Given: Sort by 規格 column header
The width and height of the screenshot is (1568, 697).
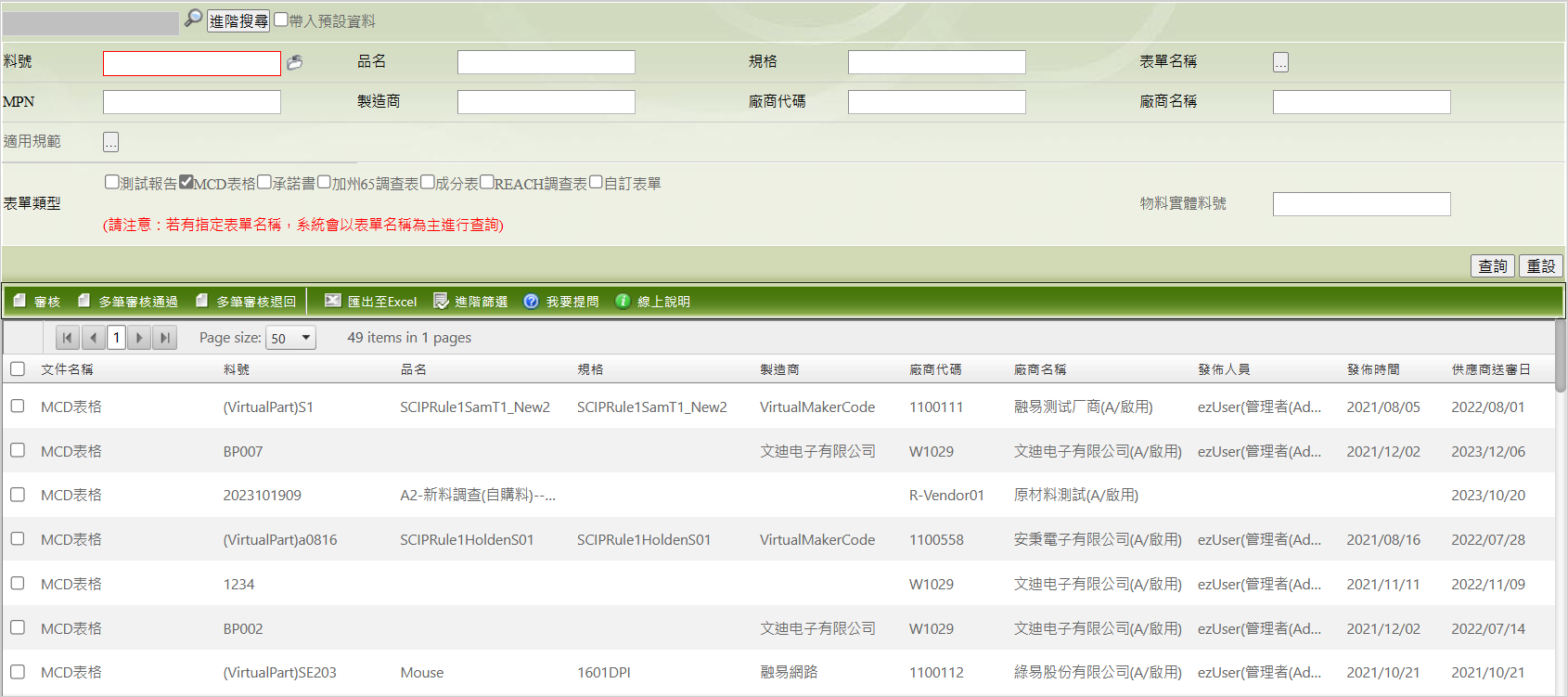Looking at the screenshot, I should 590,369.
